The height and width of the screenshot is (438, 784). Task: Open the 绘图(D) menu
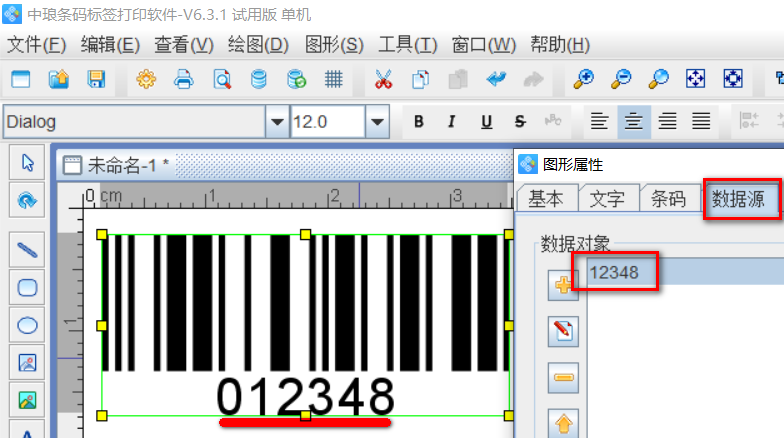tap(258, 45)
